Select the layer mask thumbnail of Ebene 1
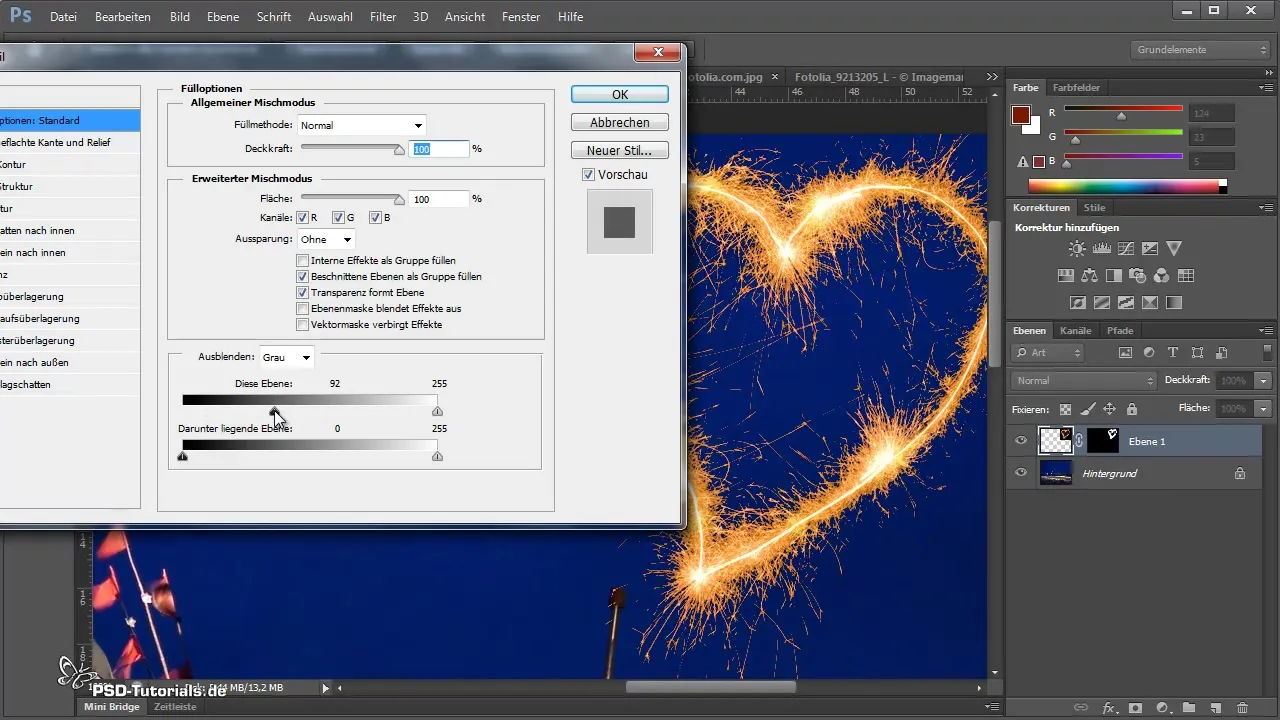Image resolution: width=1280 pixels, height=720 pixels. point(1103,441)
